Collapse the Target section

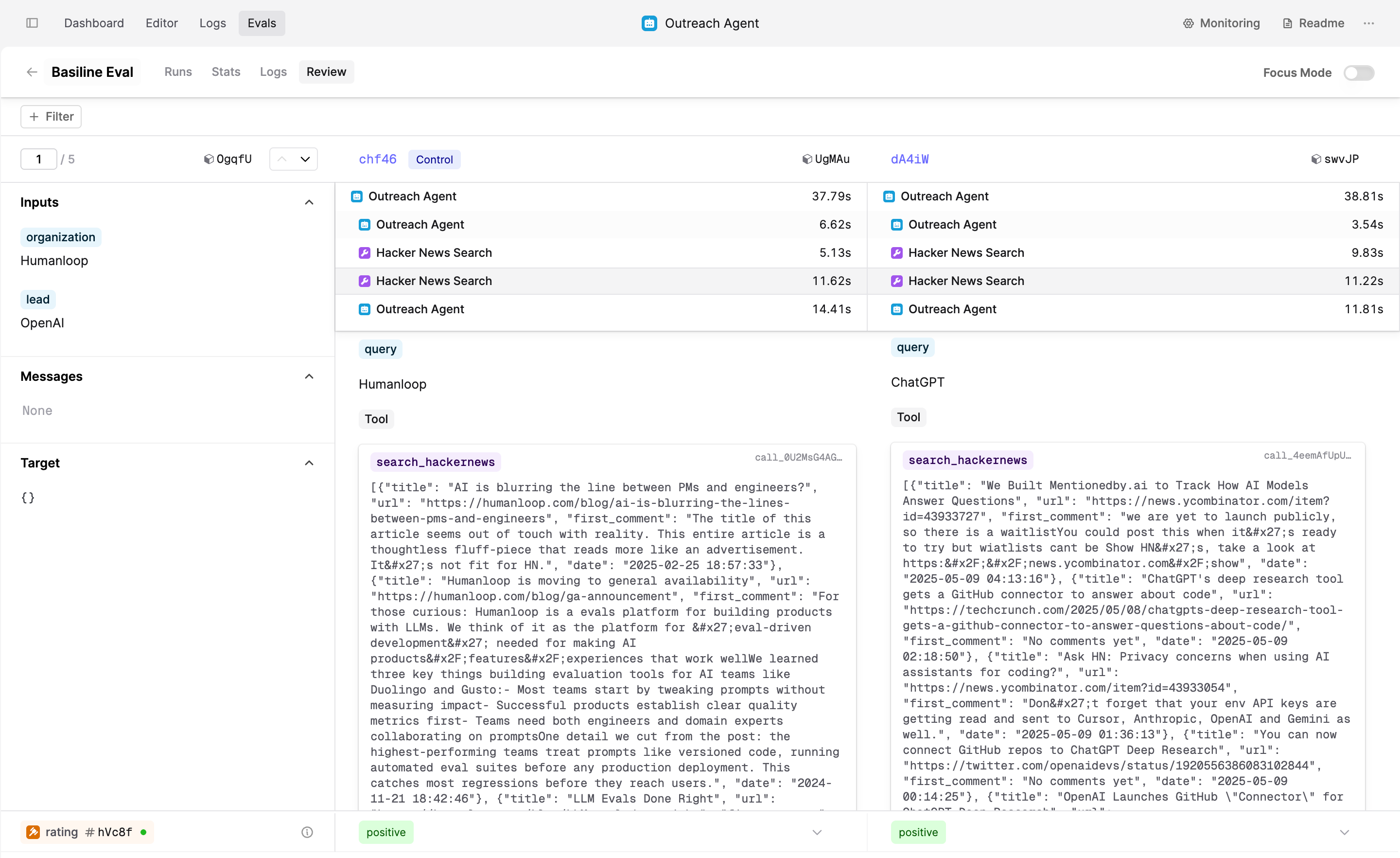coord(309,463)
